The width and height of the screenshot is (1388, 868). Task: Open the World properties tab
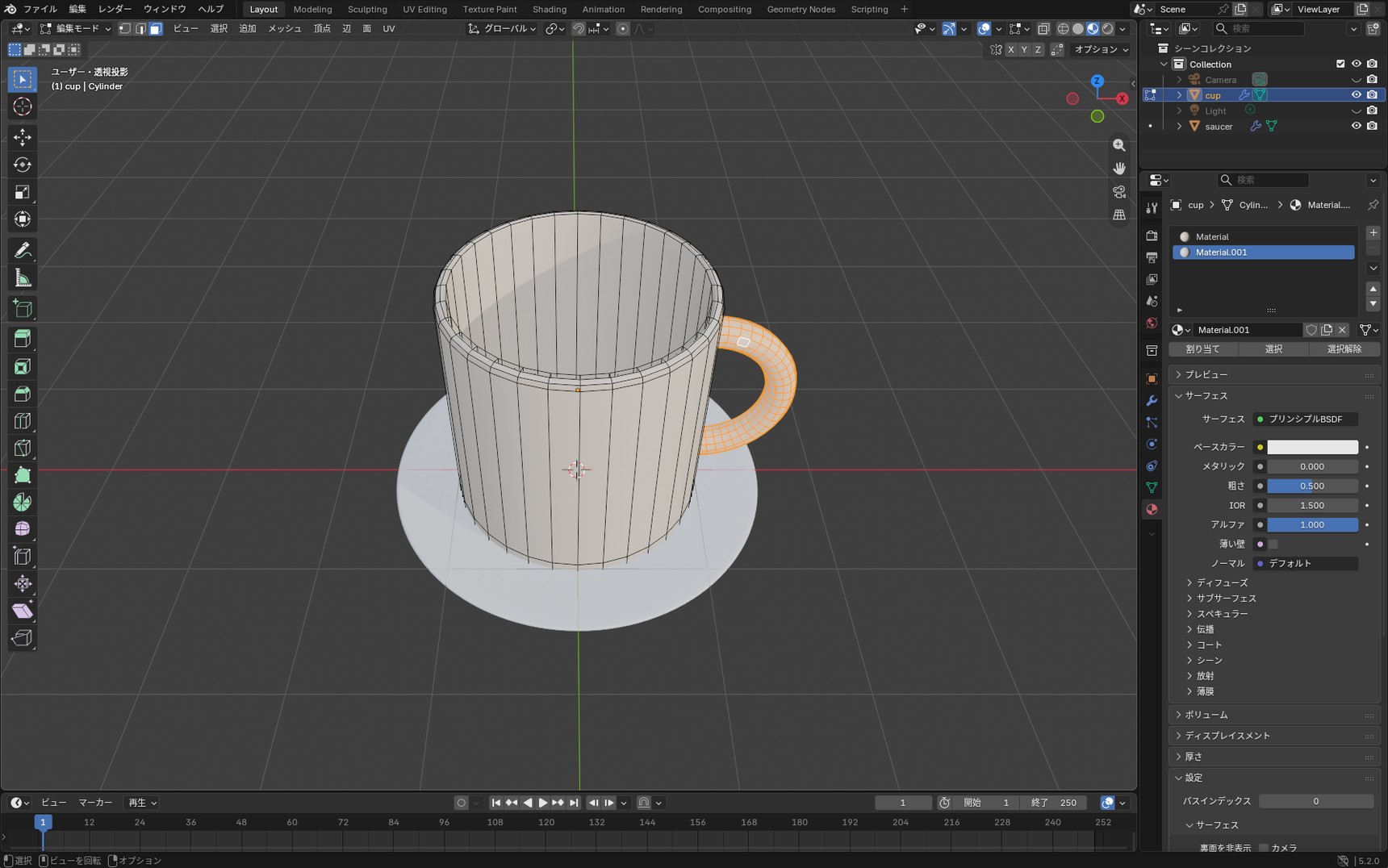1152,323
